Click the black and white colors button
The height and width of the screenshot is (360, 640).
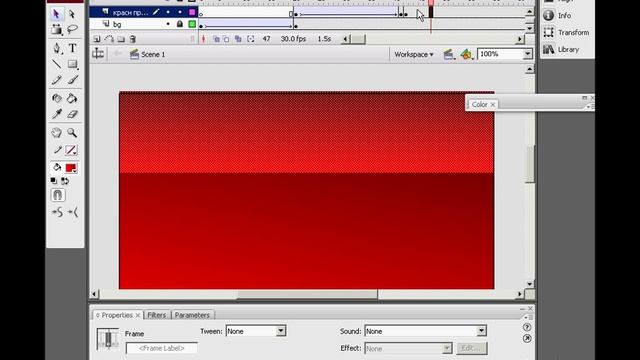tap(54, 181)
